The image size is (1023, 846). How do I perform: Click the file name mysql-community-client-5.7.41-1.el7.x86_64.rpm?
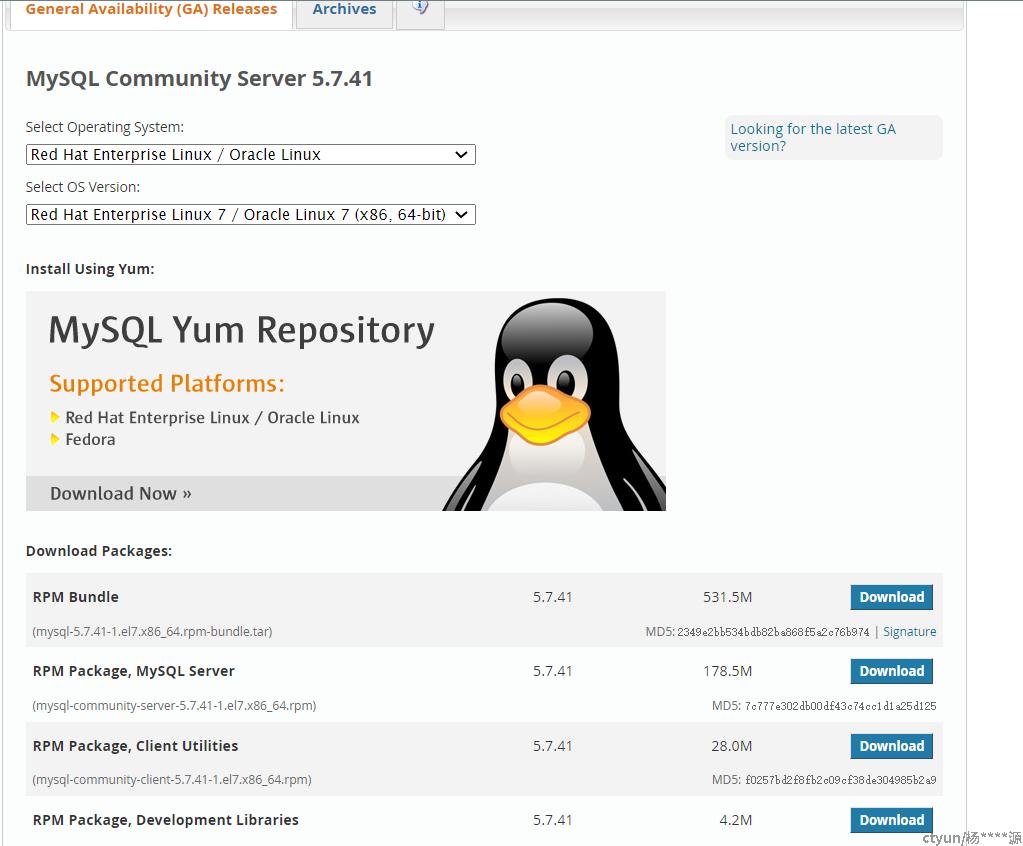172,779
